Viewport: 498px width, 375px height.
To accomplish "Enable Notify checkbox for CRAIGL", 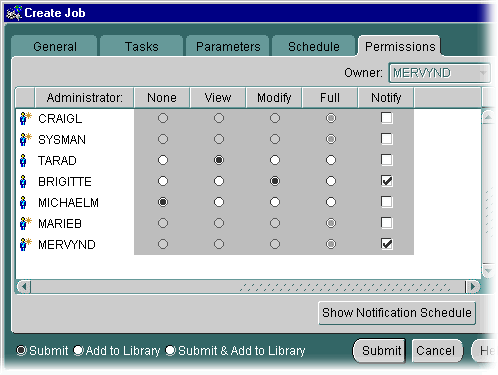I will [387, 118].
